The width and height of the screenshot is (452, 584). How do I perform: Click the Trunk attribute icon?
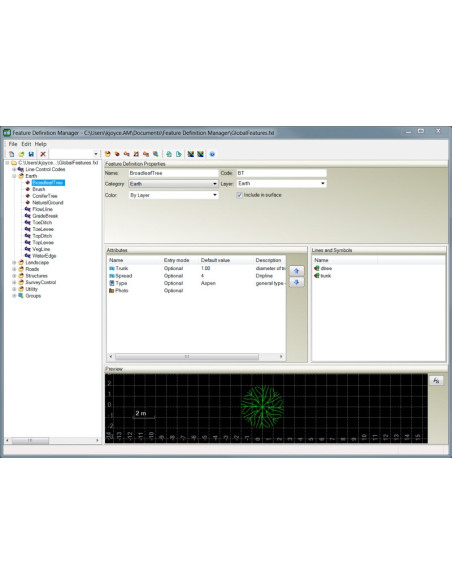pyautogui.click(x=112, y=268)
